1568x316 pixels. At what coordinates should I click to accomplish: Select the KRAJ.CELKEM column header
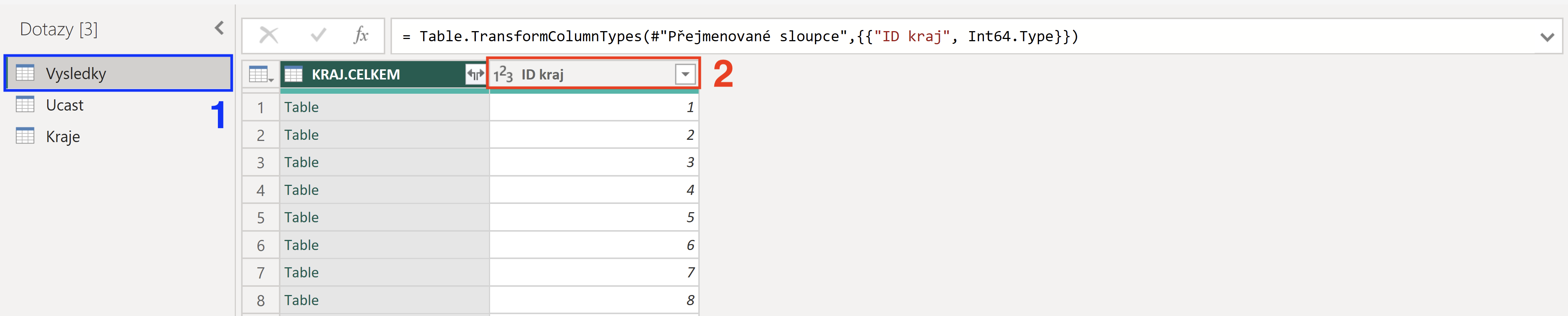(x=355, y=74)
